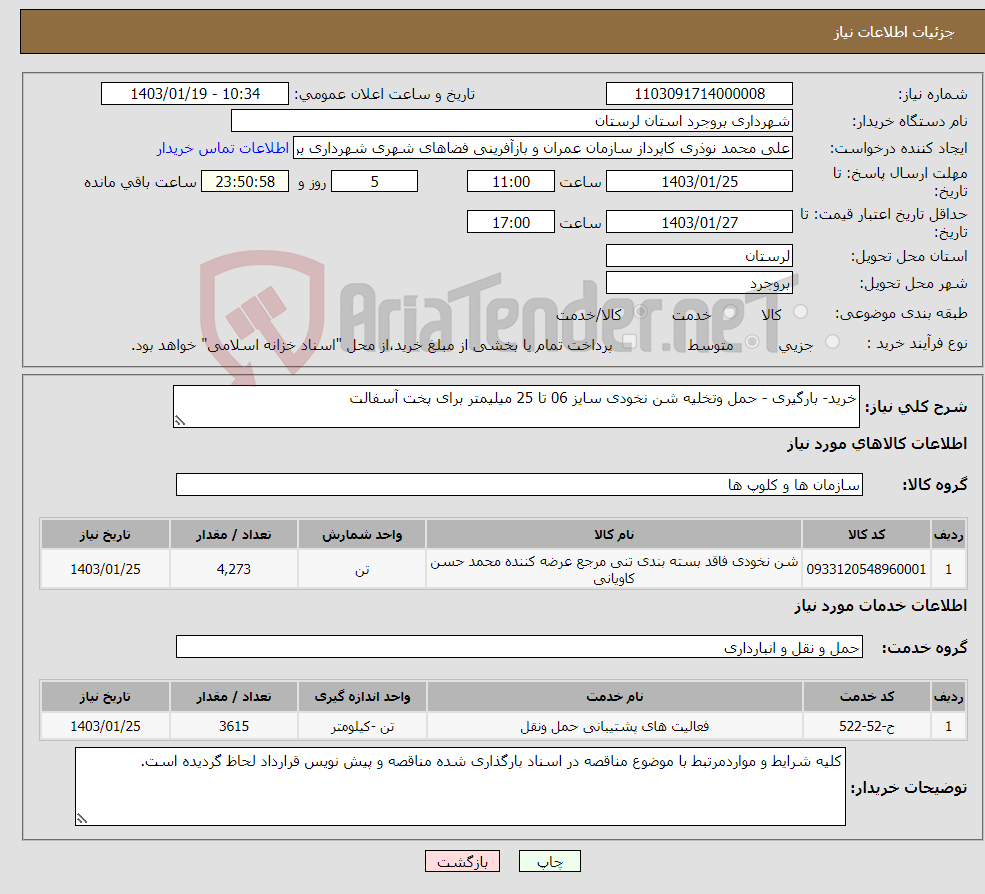This screenshot has width=985, height=894.
Task: Click the service group field حمل و نقل و انبارداری
Action: 519,646
